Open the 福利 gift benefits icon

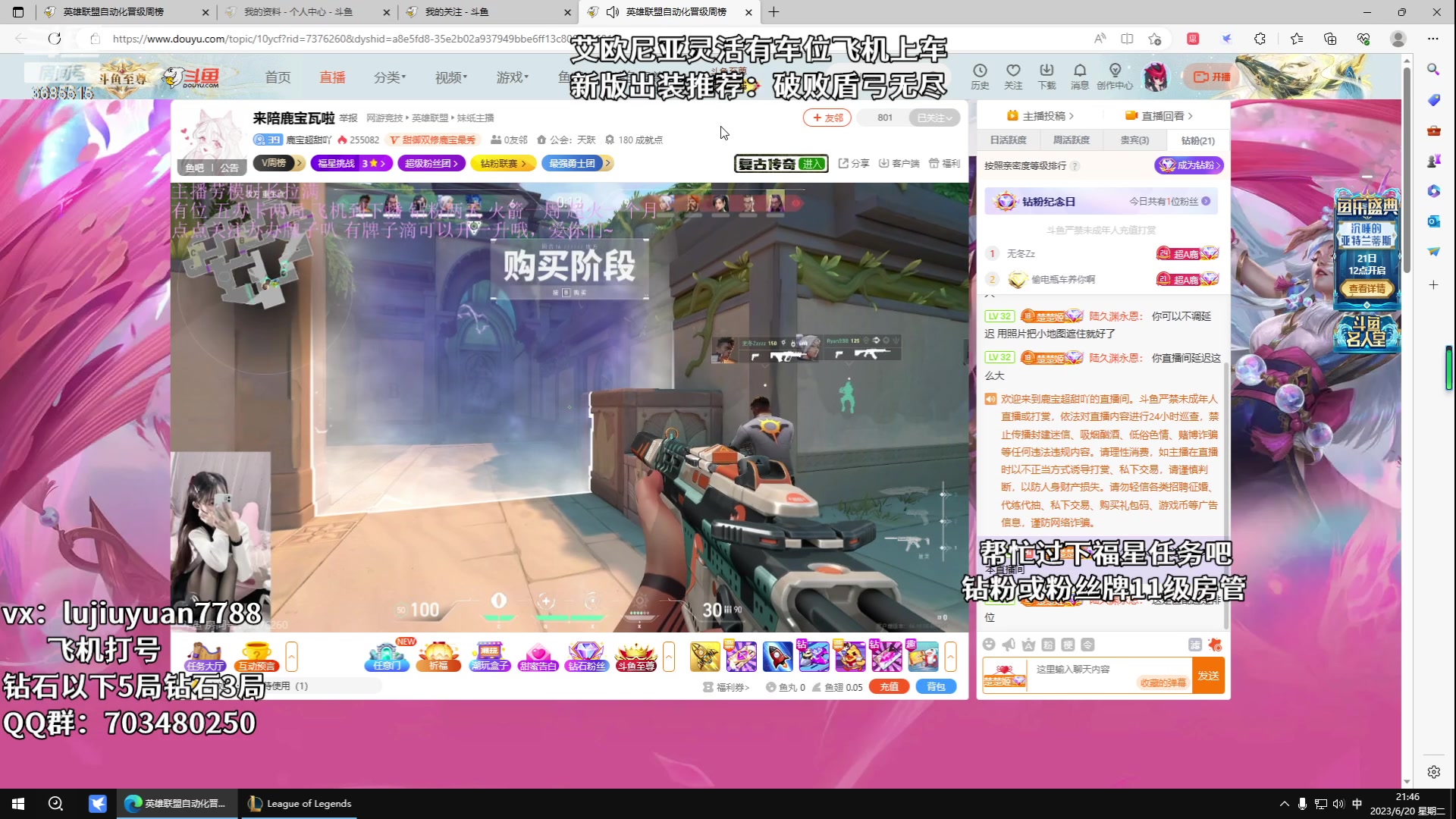click(944, 163)
